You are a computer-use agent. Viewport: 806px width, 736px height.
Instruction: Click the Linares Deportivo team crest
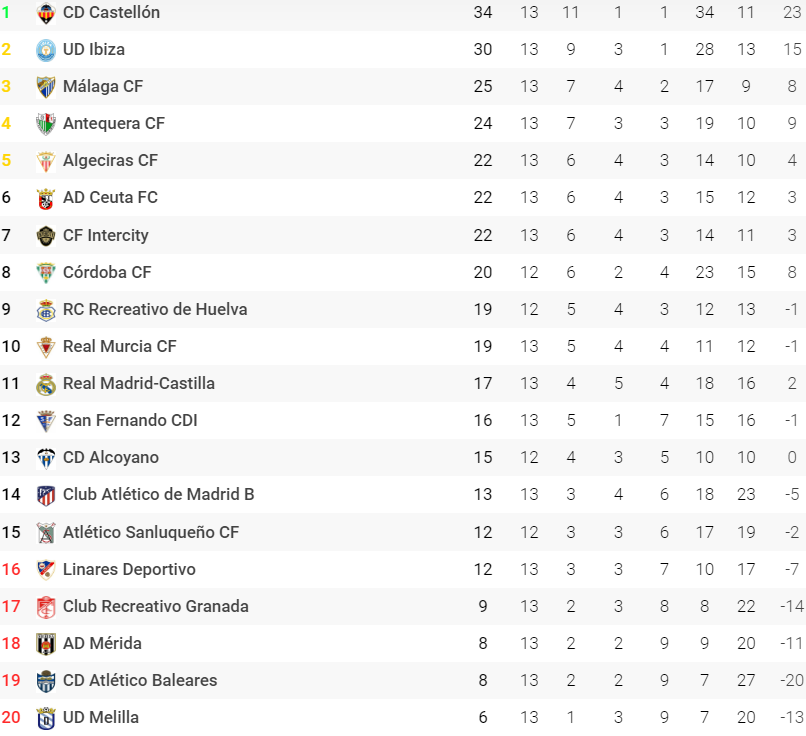coord(46,570)
